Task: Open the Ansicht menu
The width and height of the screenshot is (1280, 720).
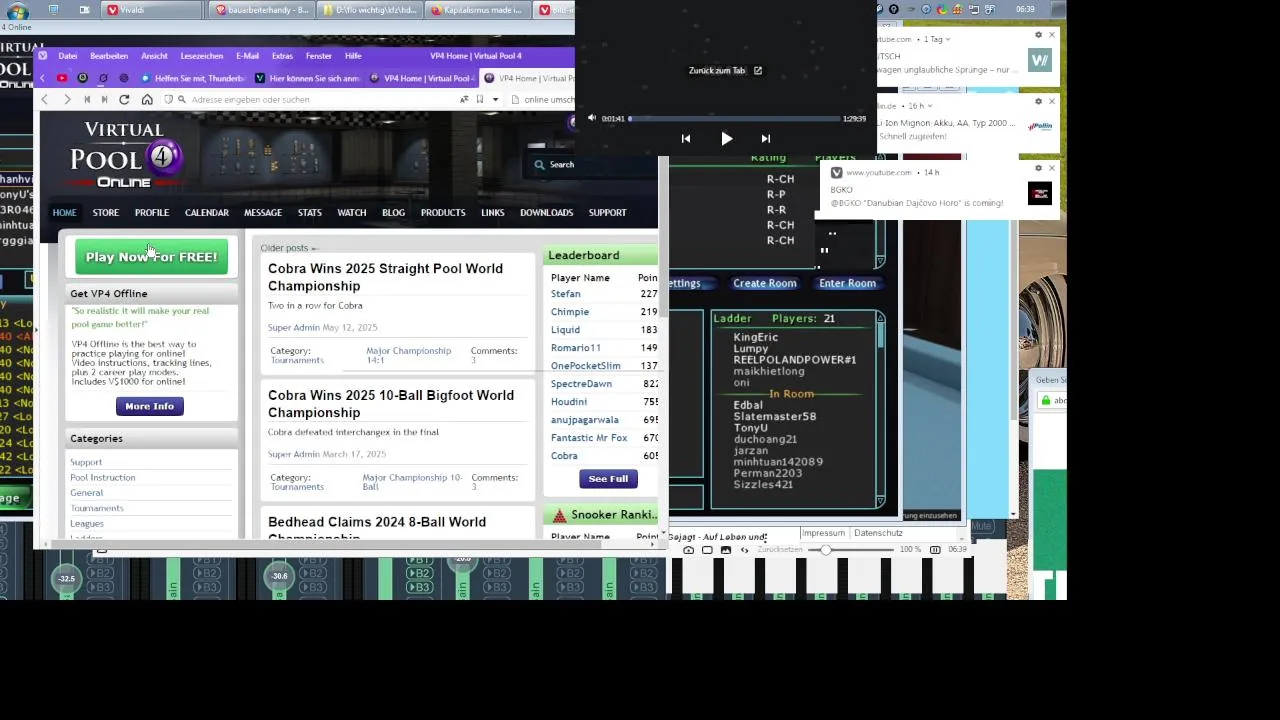Action: (154, 56)
